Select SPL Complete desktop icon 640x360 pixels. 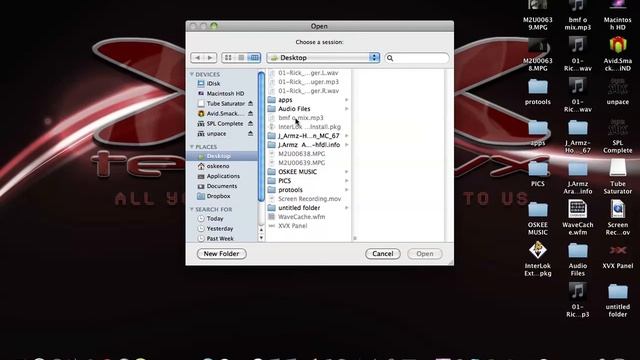point(618,136)
